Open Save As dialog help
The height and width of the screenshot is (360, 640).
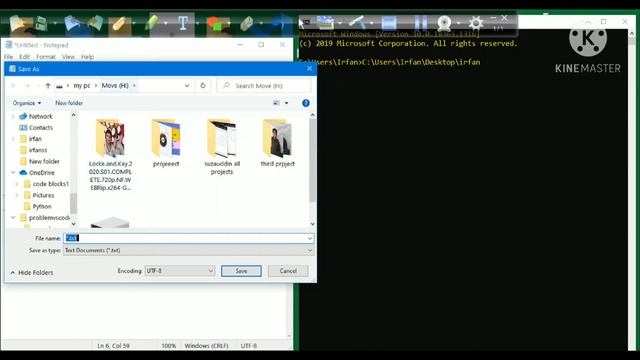[306, 103]
